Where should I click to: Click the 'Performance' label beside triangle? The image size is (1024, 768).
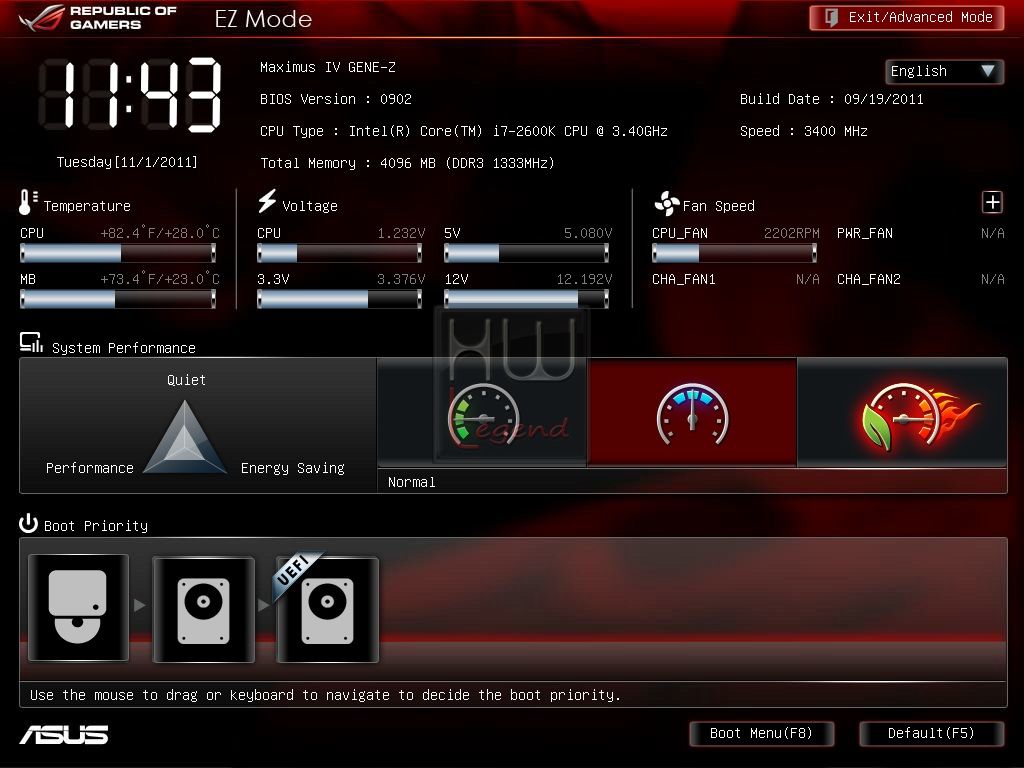[89, 468]
